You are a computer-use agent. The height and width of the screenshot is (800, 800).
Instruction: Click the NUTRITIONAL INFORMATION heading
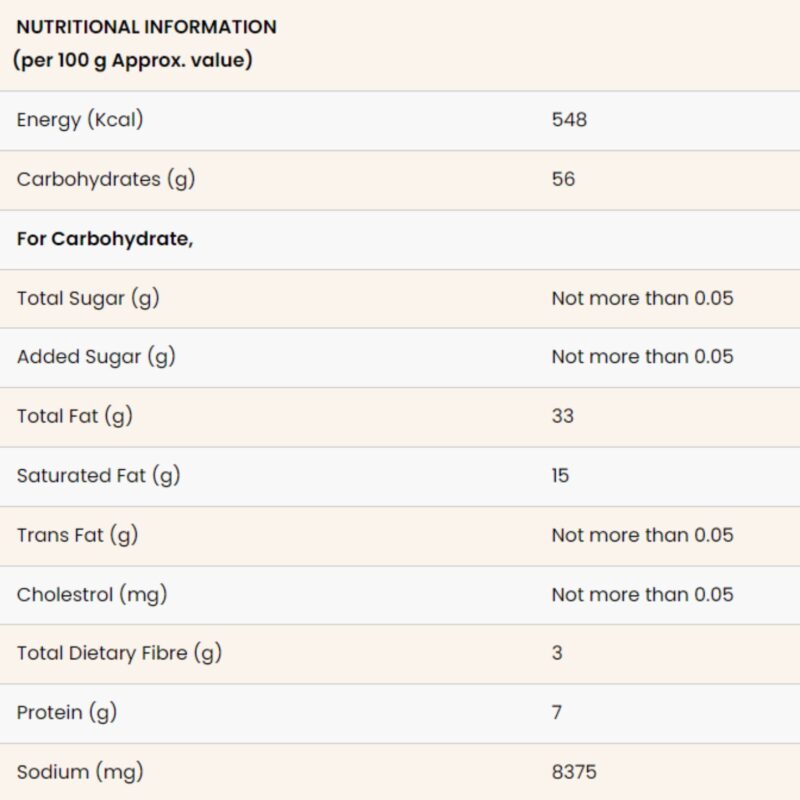coord(146,27)
